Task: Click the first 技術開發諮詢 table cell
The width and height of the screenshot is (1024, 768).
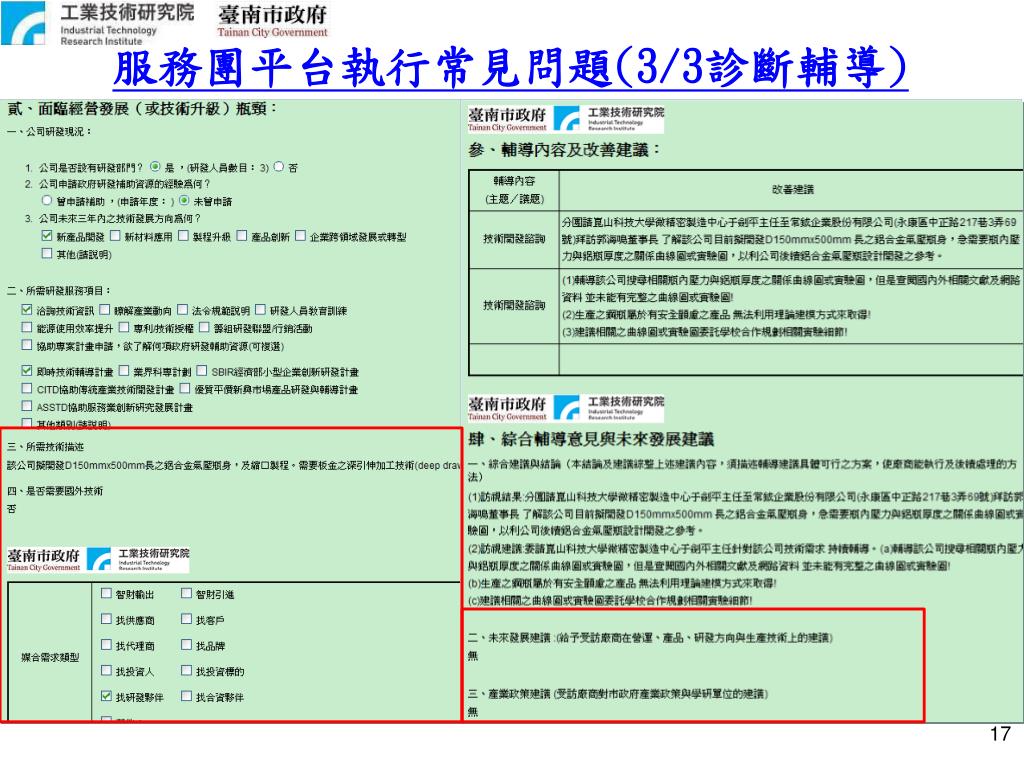Action: [x=514, y=239]
